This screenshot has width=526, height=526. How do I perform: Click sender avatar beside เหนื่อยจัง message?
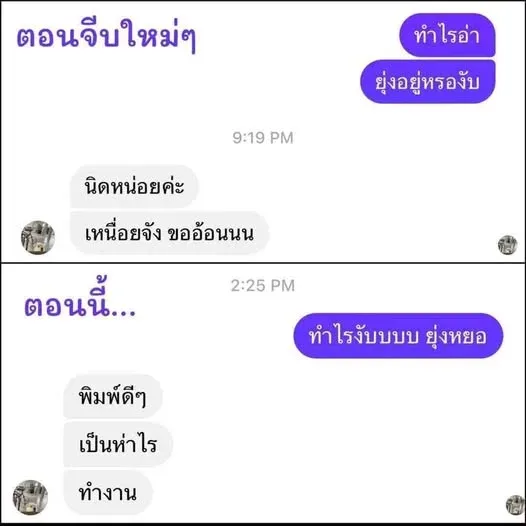click(38, 237)
